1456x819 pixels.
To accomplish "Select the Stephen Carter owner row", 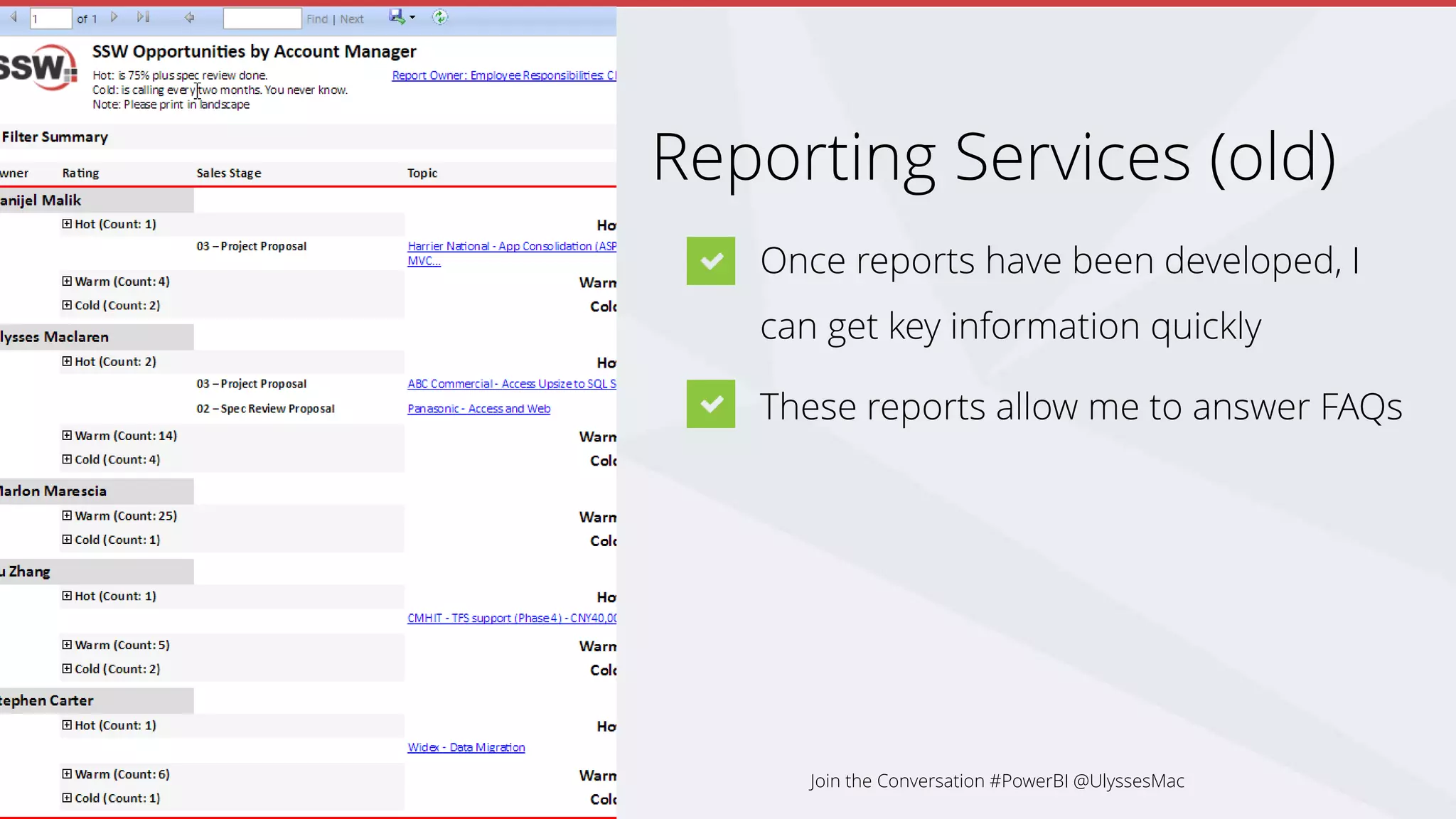I will tap(97, 700).
